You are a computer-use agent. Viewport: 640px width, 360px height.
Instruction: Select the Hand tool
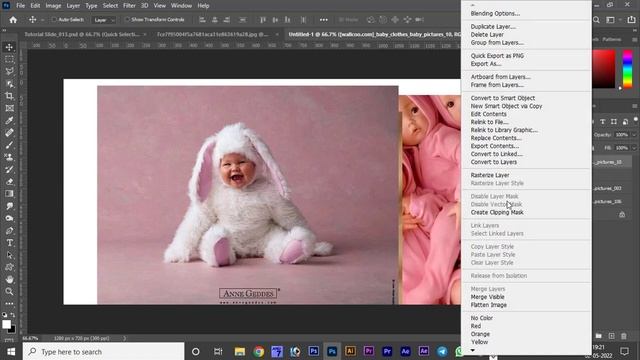click(x=9, y=280)
